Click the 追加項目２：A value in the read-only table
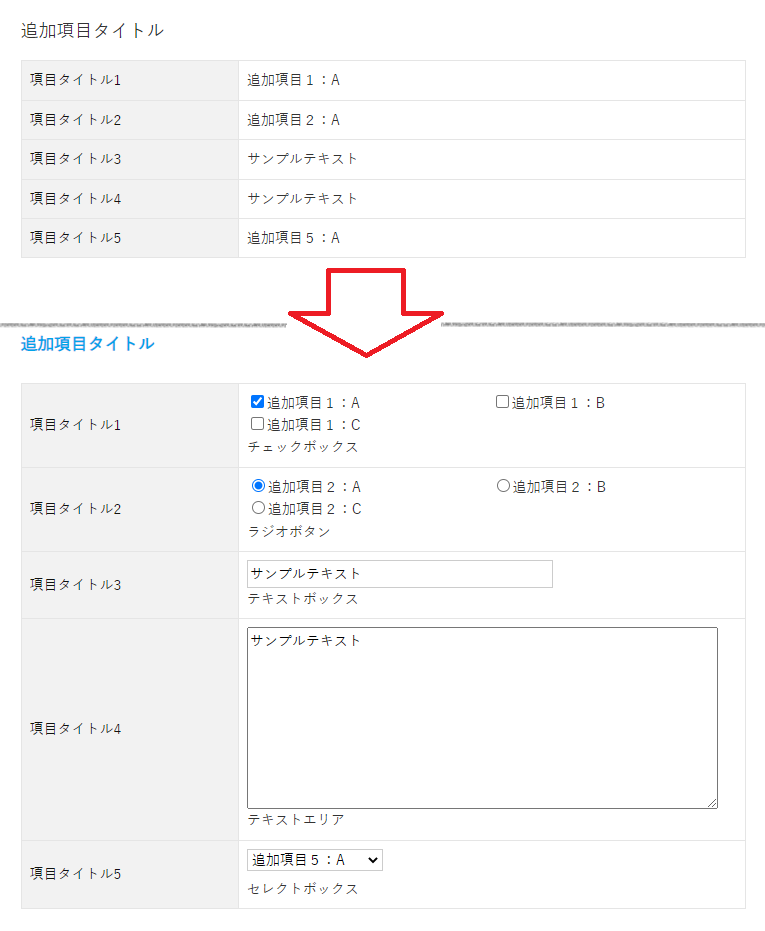The image size is (765, 931). point(294,120)
